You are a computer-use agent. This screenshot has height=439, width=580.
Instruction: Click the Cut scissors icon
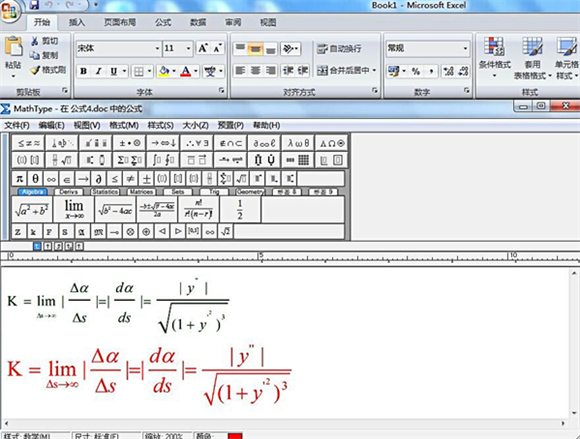point(34,41)
